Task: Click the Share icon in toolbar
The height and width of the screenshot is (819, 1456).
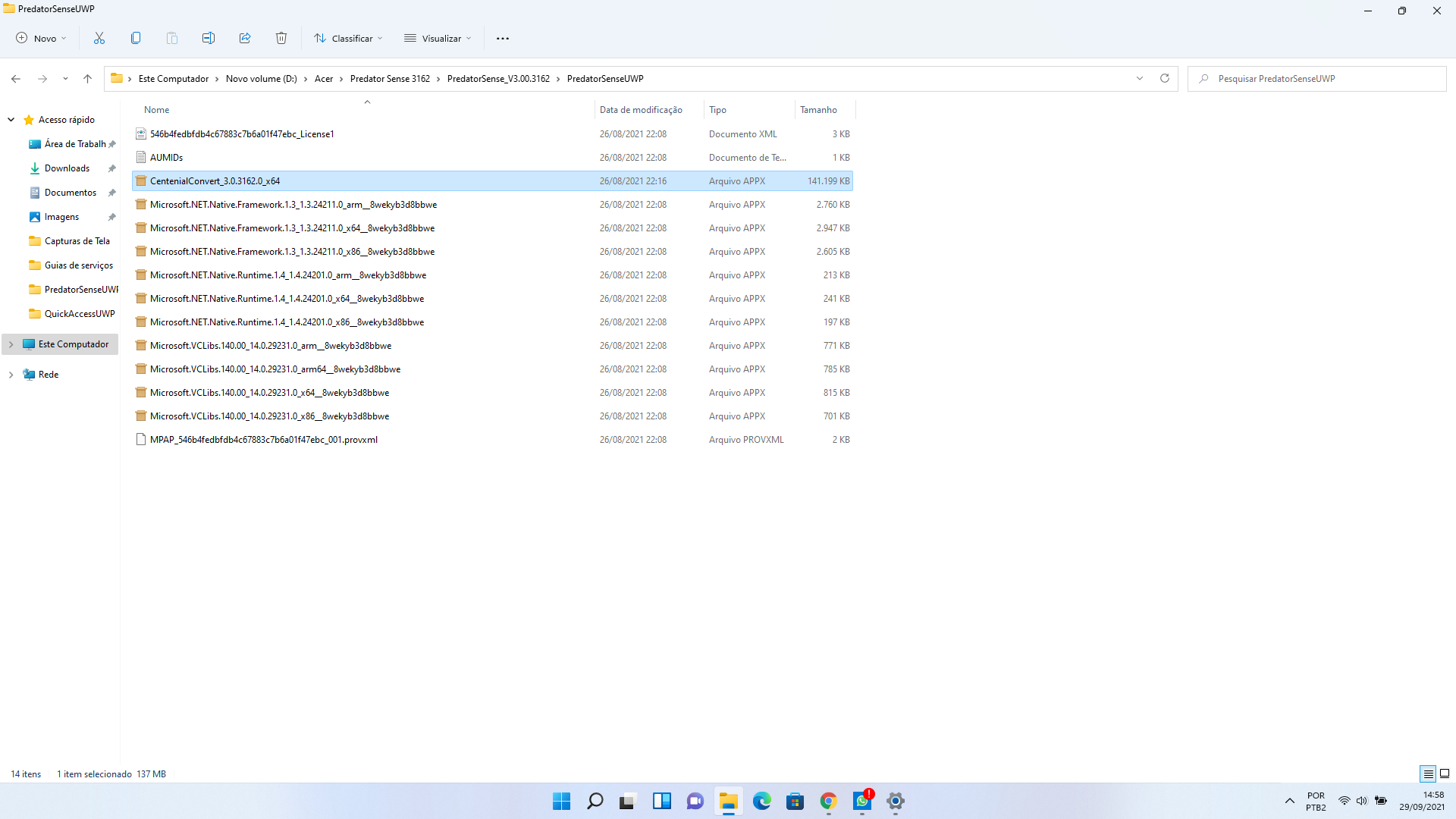Action: click(245, 38)
